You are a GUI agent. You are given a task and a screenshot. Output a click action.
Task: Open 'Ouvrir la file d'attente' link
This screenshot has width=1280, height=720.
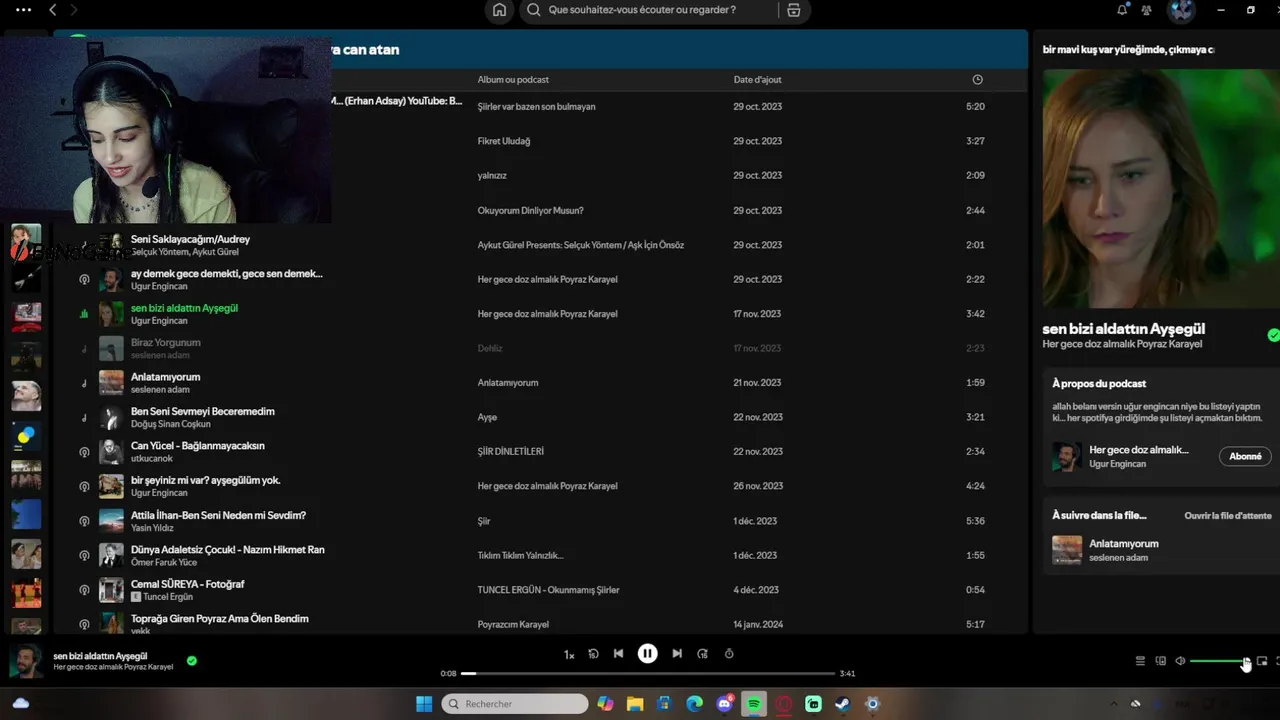(x=1228, y=516)
